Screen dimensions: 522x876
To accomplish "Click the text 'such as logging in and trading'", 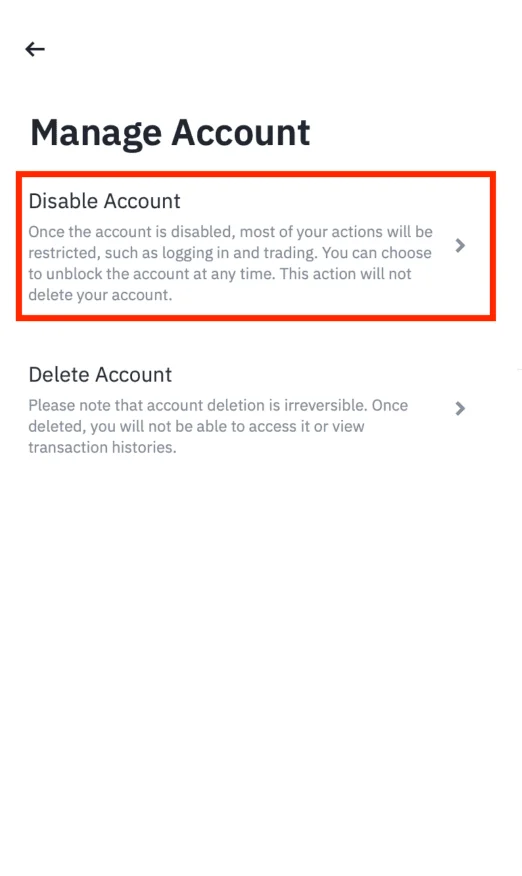I will (x=211, y=253).
